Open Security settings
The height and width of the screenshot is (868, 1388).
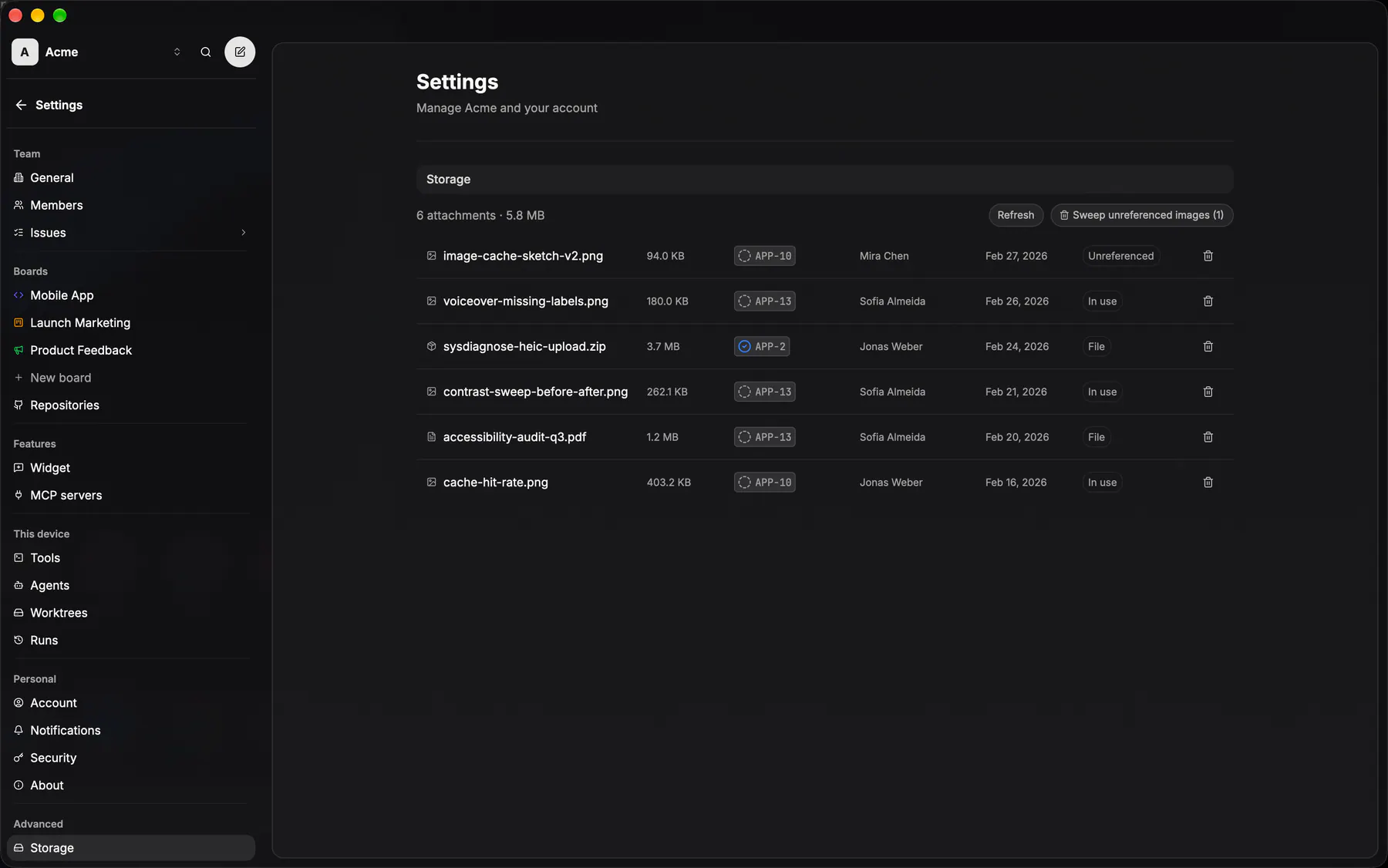tap(131, 758)
